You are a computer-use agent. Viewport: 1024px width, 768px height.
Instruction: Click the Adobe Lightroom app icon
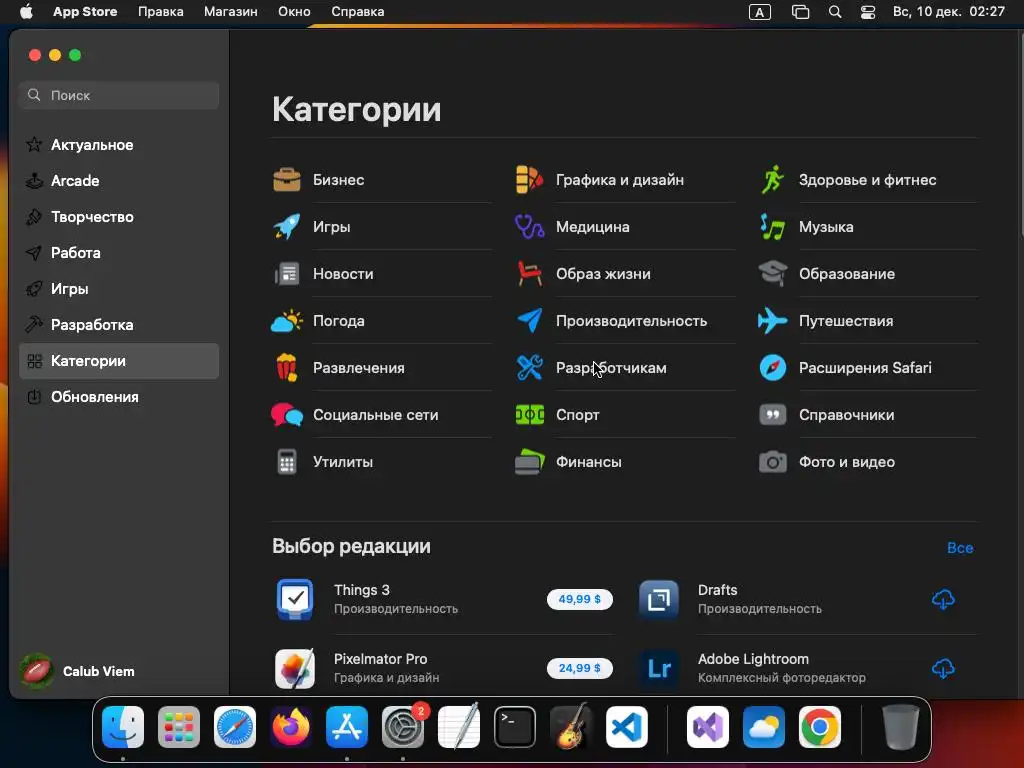[x=659, y=668]
